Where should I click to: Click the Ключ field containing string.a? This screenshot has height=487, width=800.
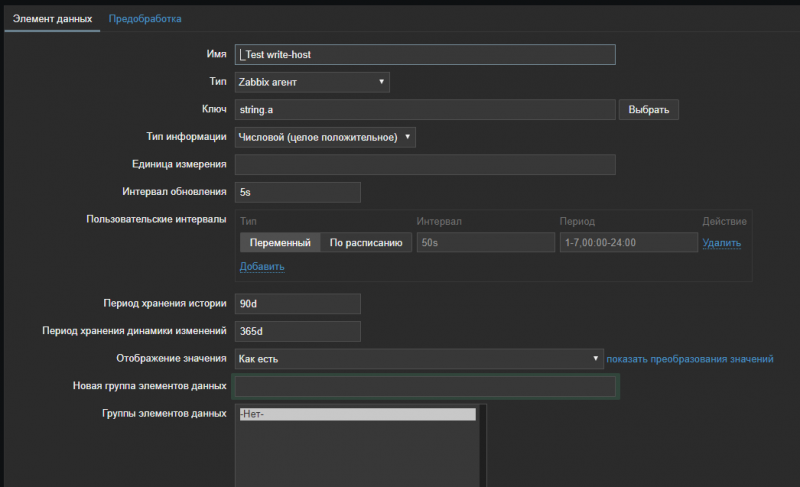(424, 110)
